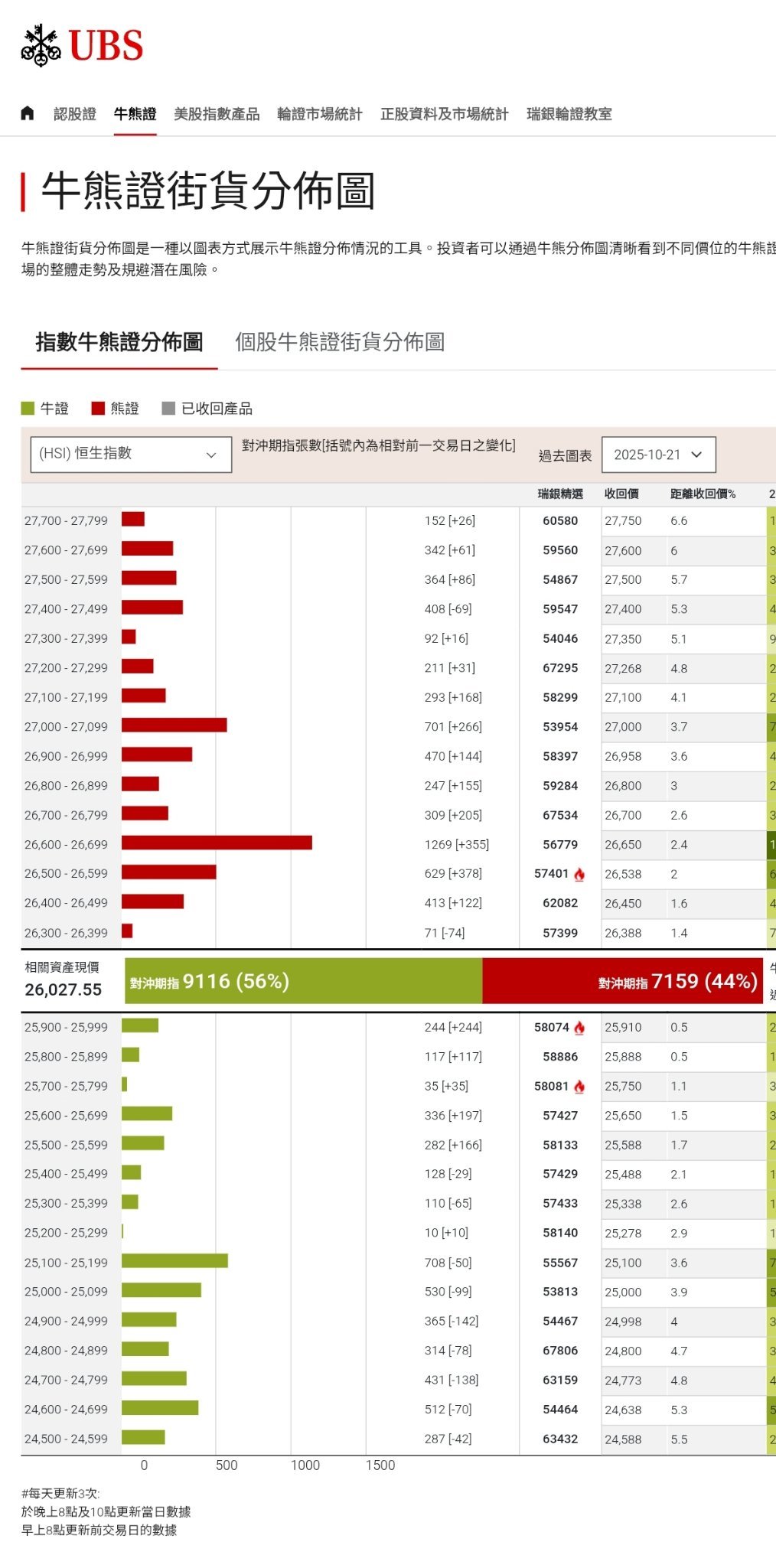This screenshot has width=776, height=1568.
Task: Click the call price 26,650 cell
Action: (623, 845)
